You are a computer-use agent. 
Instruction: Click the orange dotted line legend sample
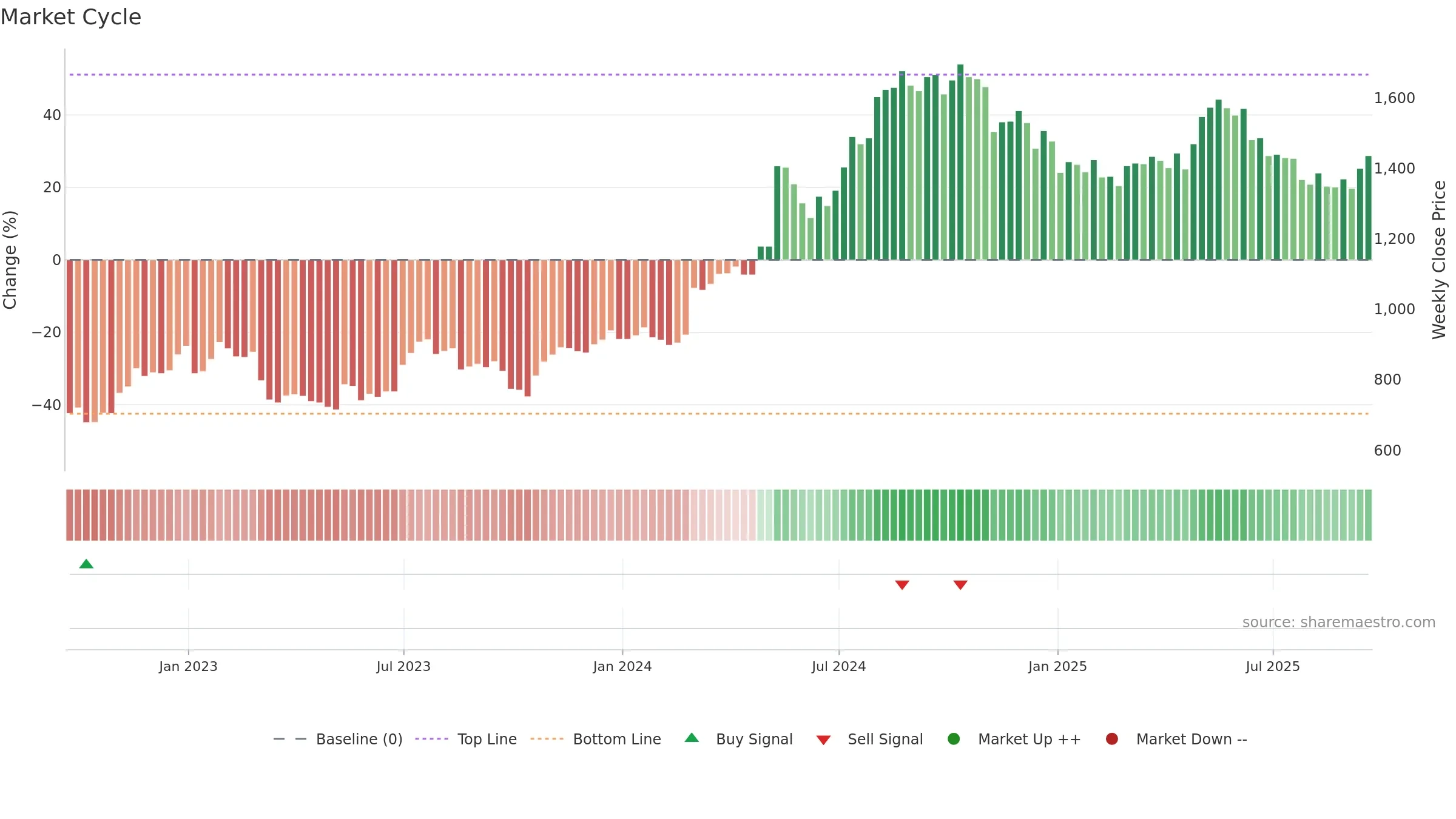pos(547,739)
